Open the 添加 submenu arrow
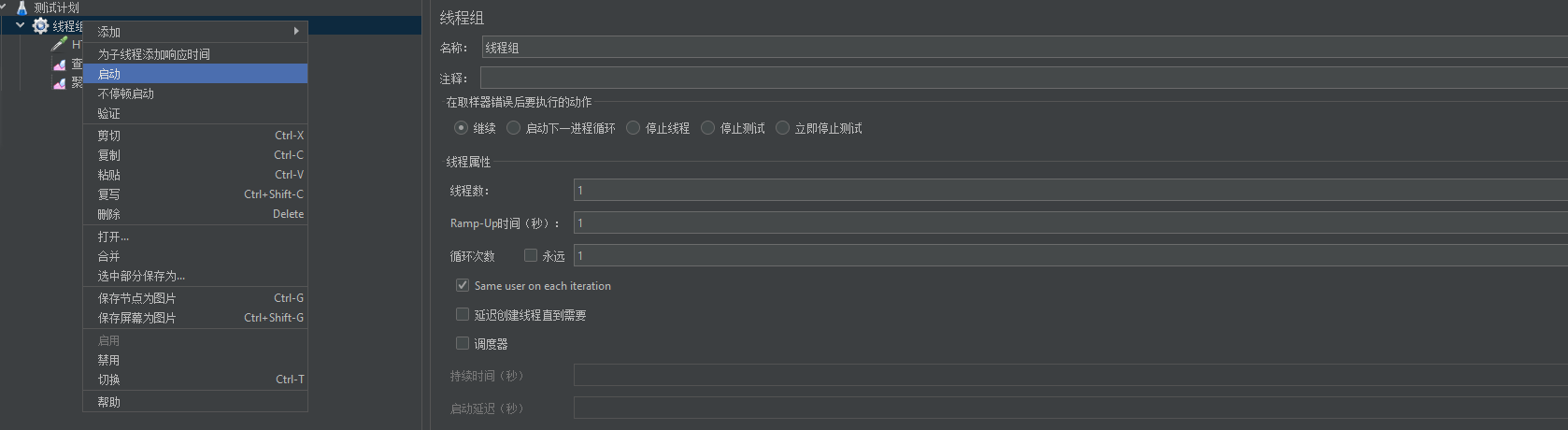The image size is (1568, 430). tap(296, 31)
